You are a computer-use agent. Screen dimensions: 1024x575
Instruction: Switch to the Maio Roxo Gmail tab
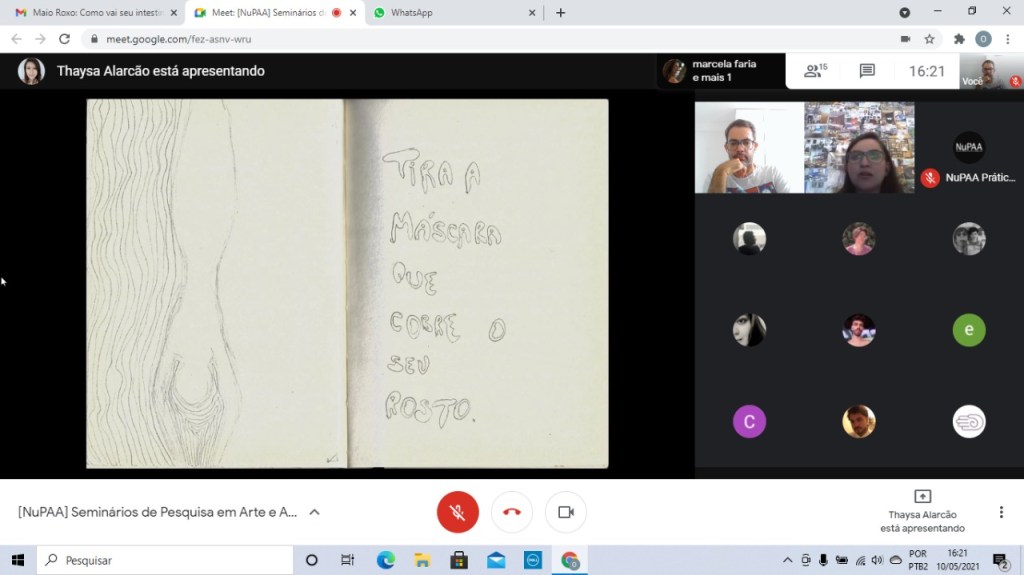coord(90,13)
